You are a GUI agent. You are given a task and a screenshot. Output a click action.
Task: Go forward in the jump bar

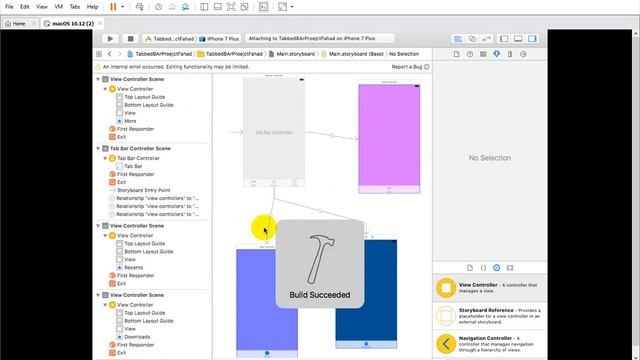(120, 54)
